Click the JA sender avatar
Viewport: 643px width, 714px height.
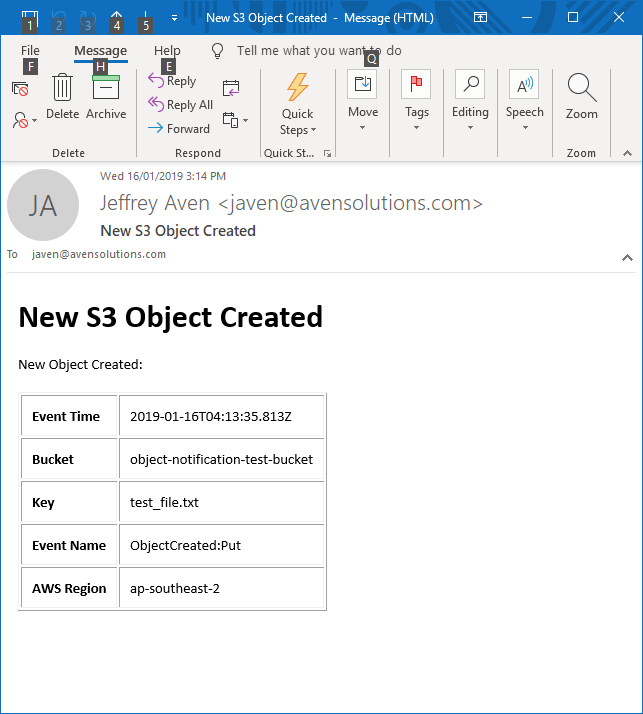coord(43,205)
